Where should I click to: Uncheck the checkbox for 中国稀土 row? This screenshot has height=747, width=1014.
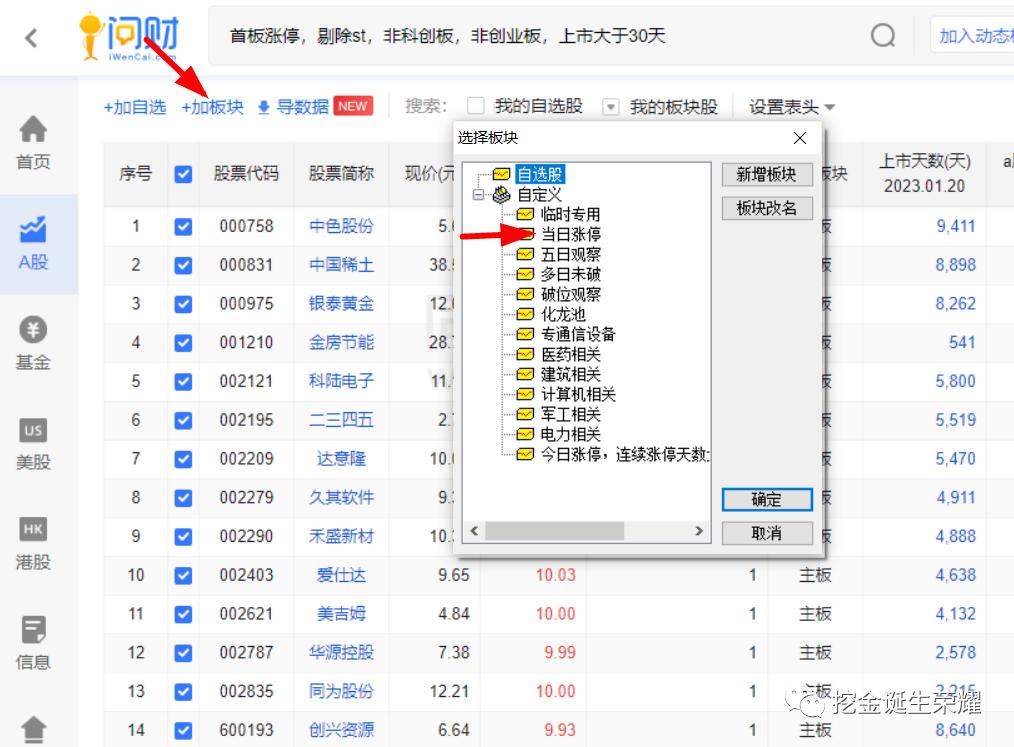pyautogui.click(x=183, y=262)
